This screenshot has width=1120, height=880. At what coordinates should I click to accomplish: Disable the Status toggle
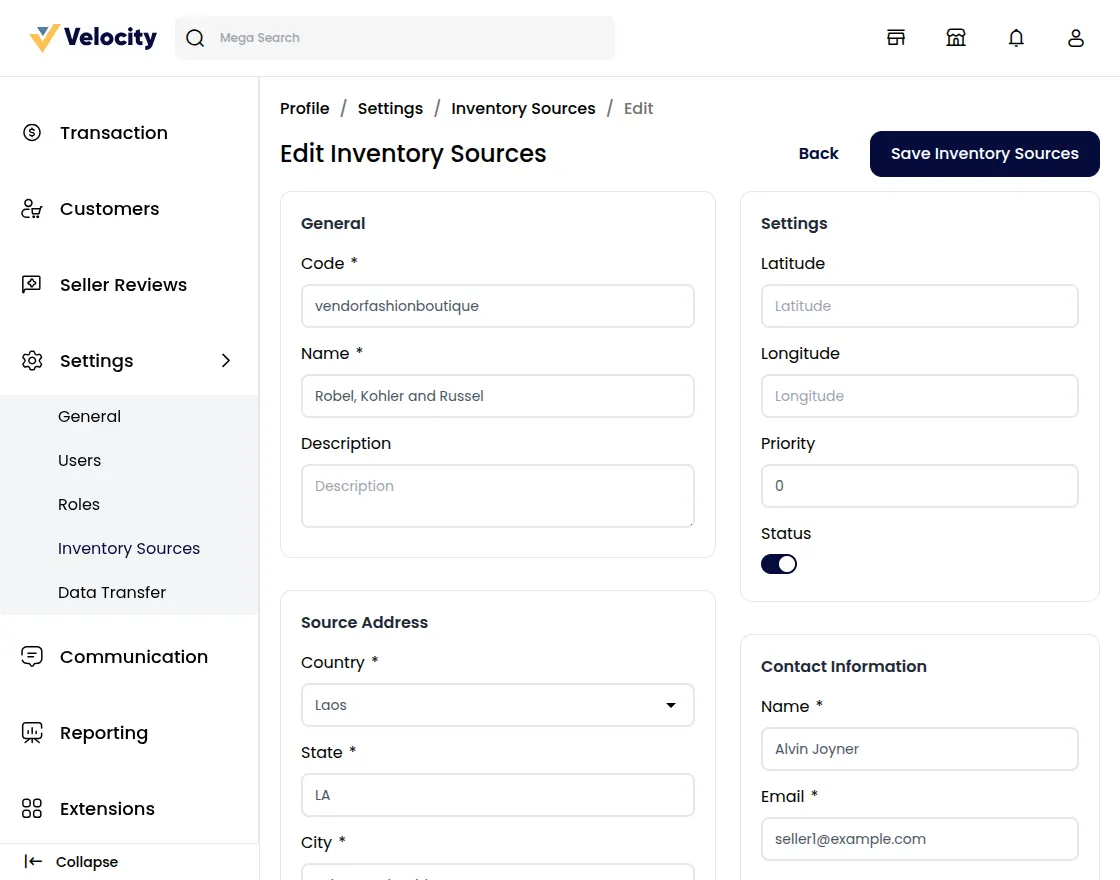point(779,564)
